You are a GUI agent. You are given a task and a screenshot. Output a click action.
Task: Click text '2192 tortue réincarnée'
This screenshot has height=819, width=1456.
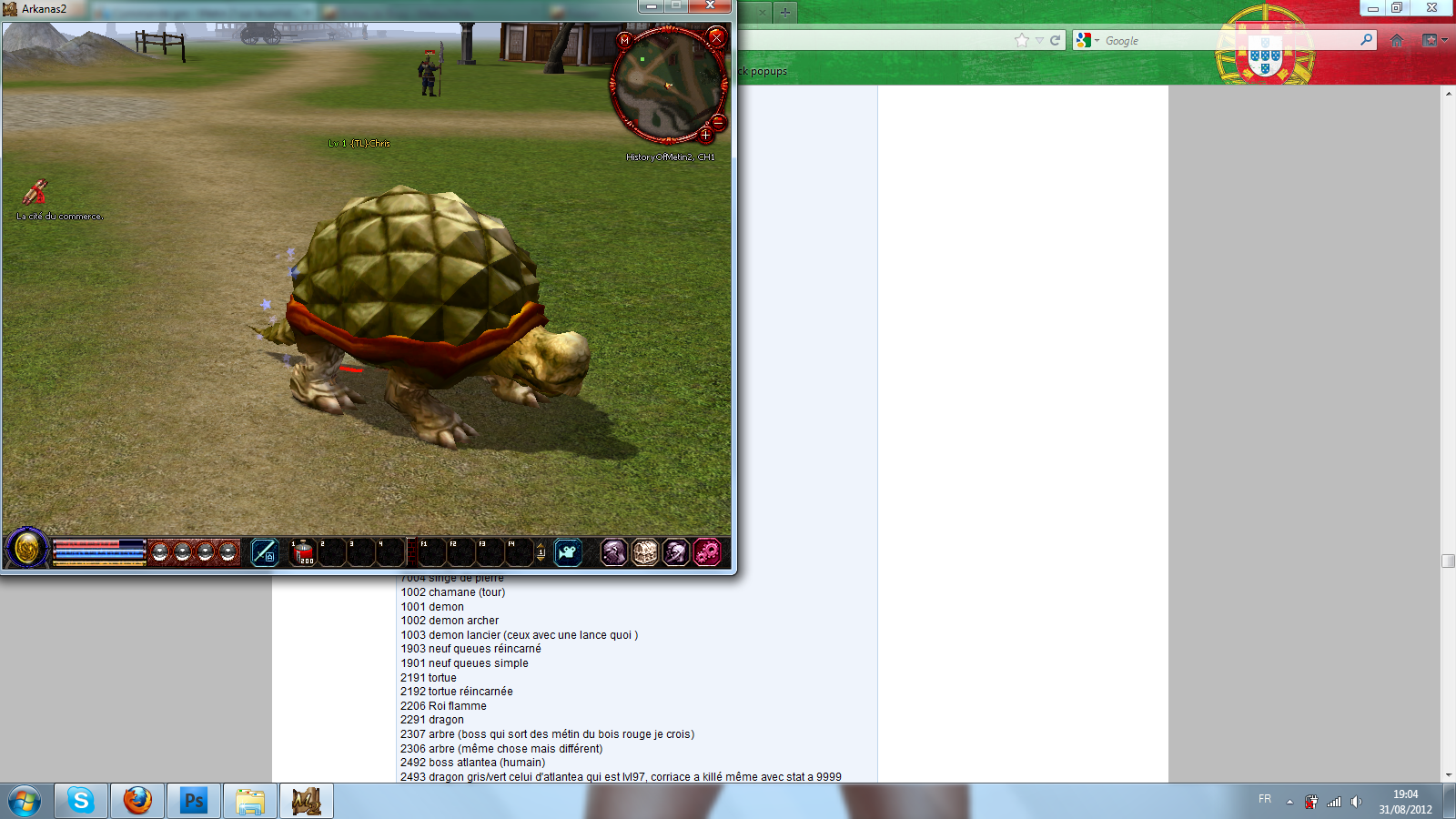[457, 692]
